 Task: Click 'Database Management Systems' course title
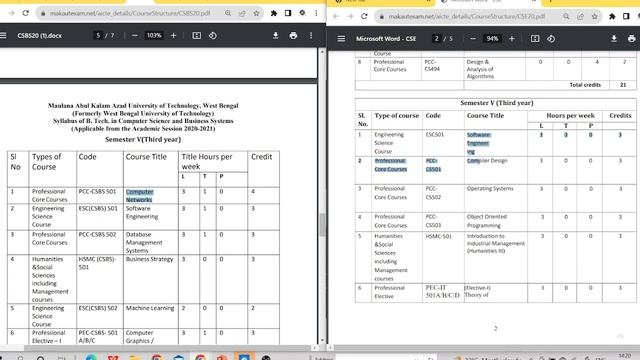[144, 242]
